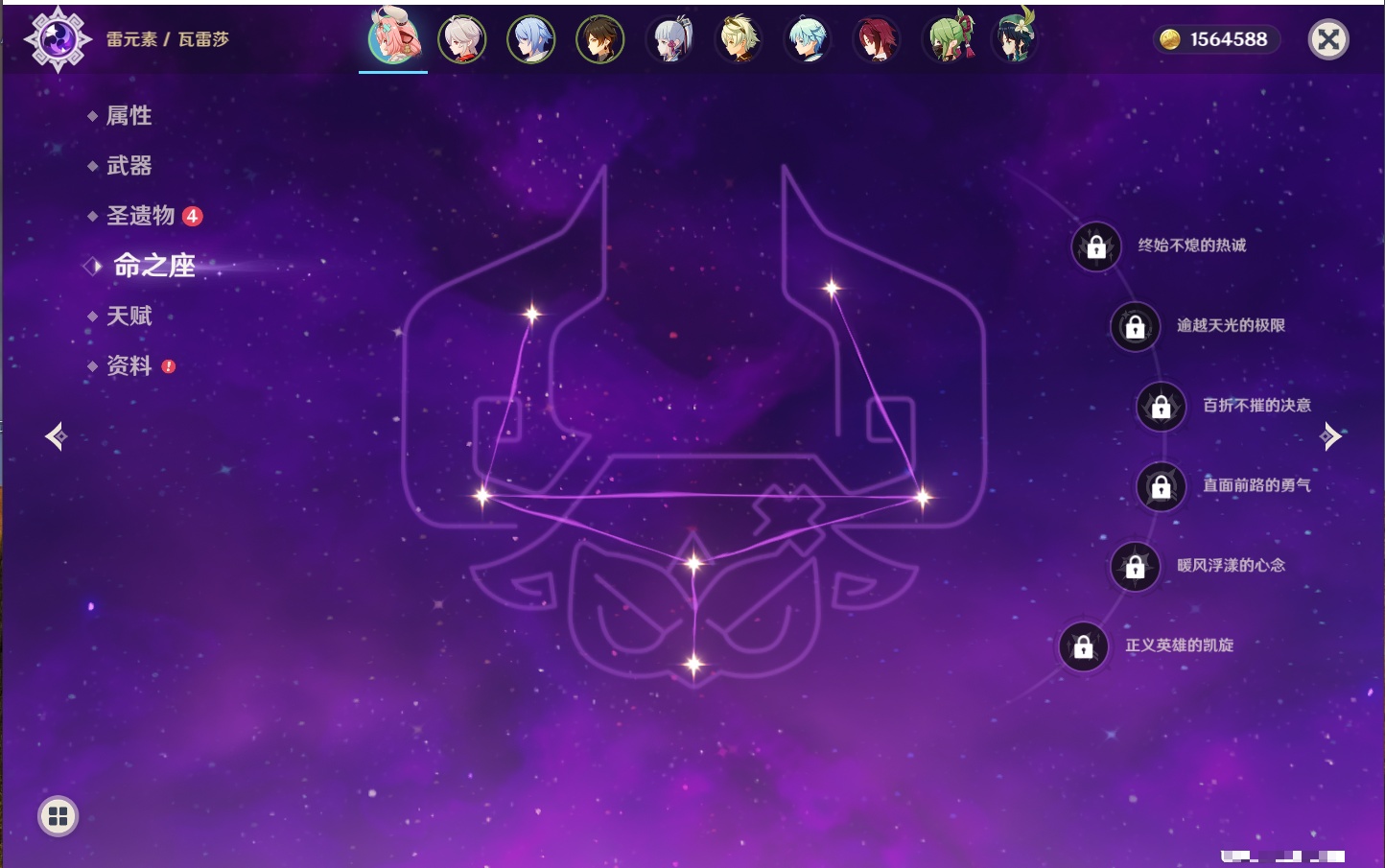The height and width of the screenshot is (868, 1385).
Task: Choose Zhongli's dark-haired avatar
Action: (600, 39)
